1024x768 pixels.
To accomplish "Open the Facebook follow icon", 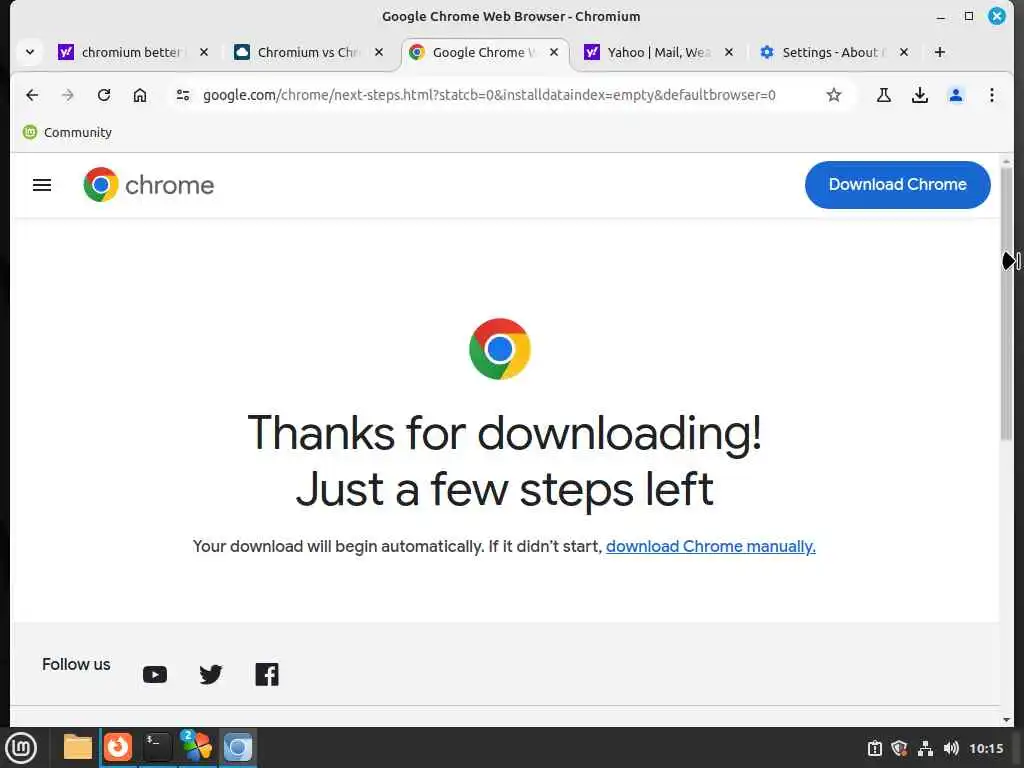I will [266, 674].
